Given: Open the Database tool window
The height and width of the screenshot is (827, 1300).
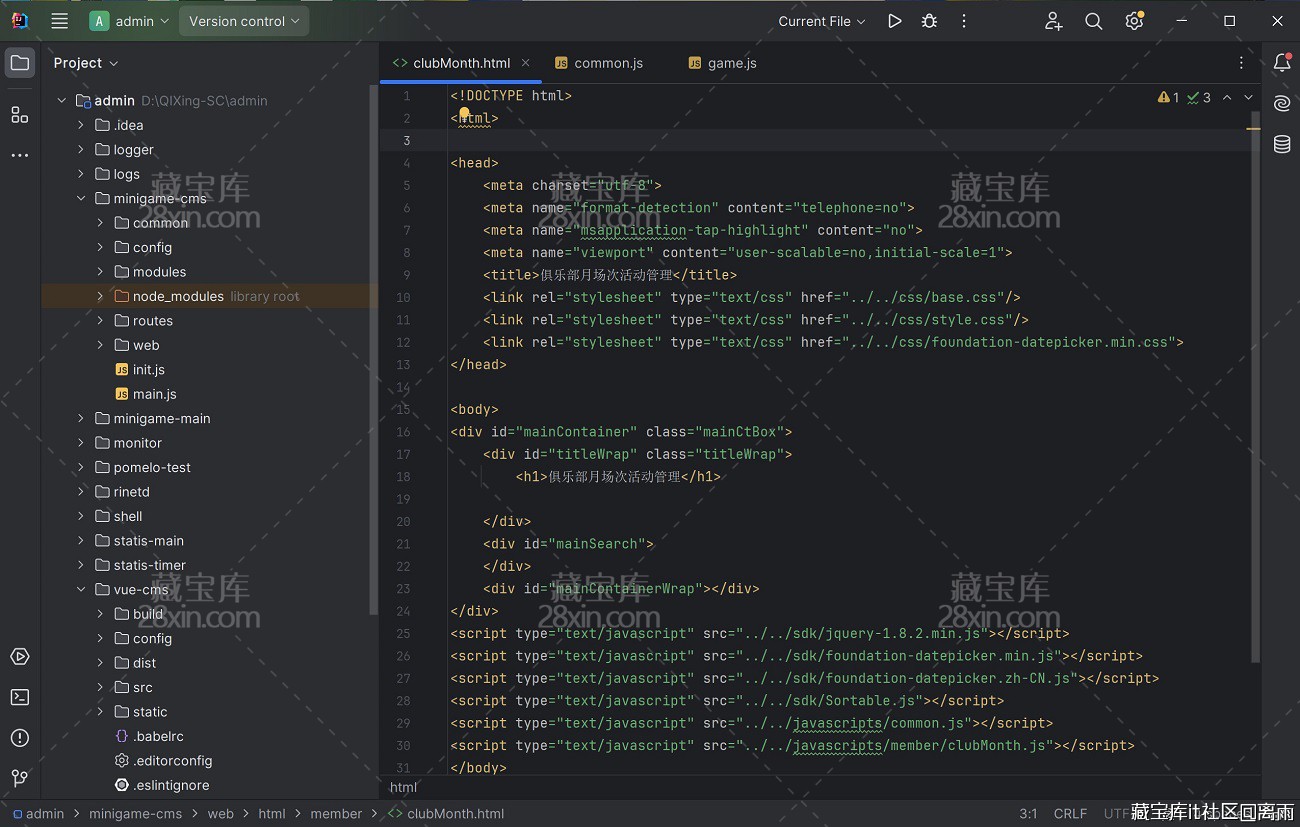Looking at the screenshot, I should tap(1281, 145).
